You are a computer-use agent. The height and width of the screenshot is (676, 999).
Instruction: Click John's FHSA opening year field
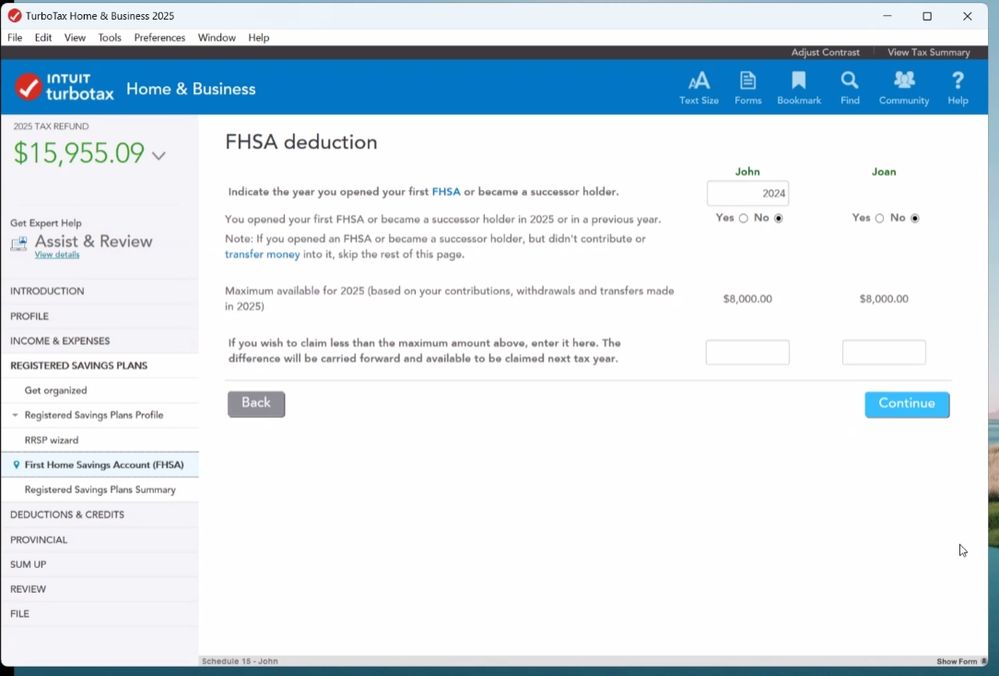coord(747,194)
